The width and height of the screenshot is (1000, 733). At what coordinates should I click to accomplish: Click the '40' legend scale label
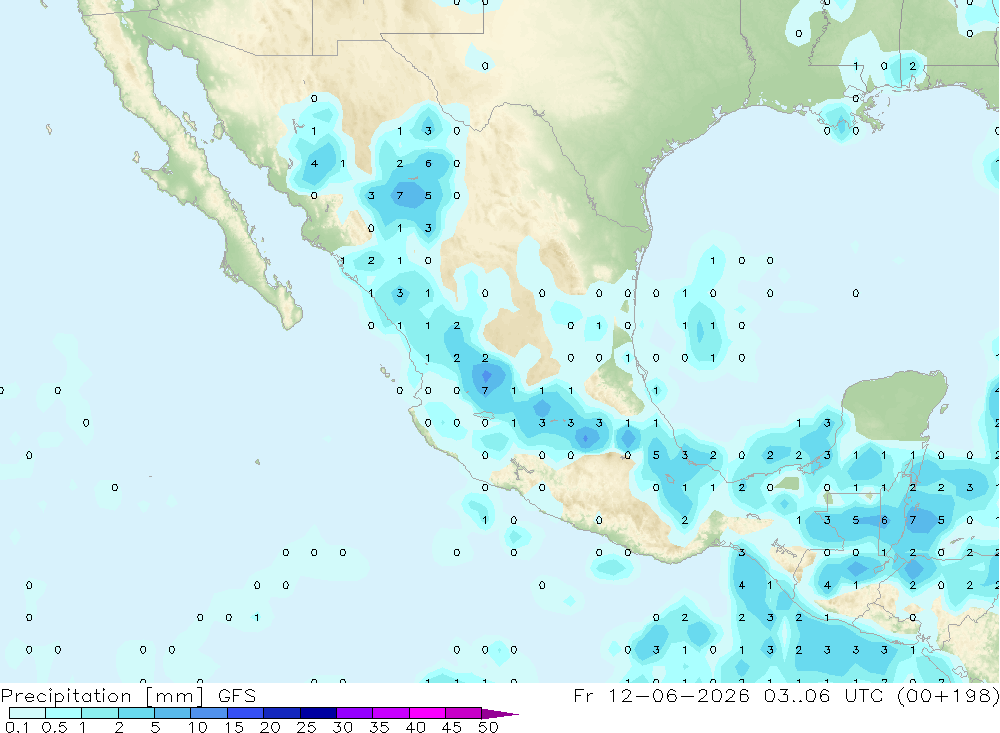point(416,727)
